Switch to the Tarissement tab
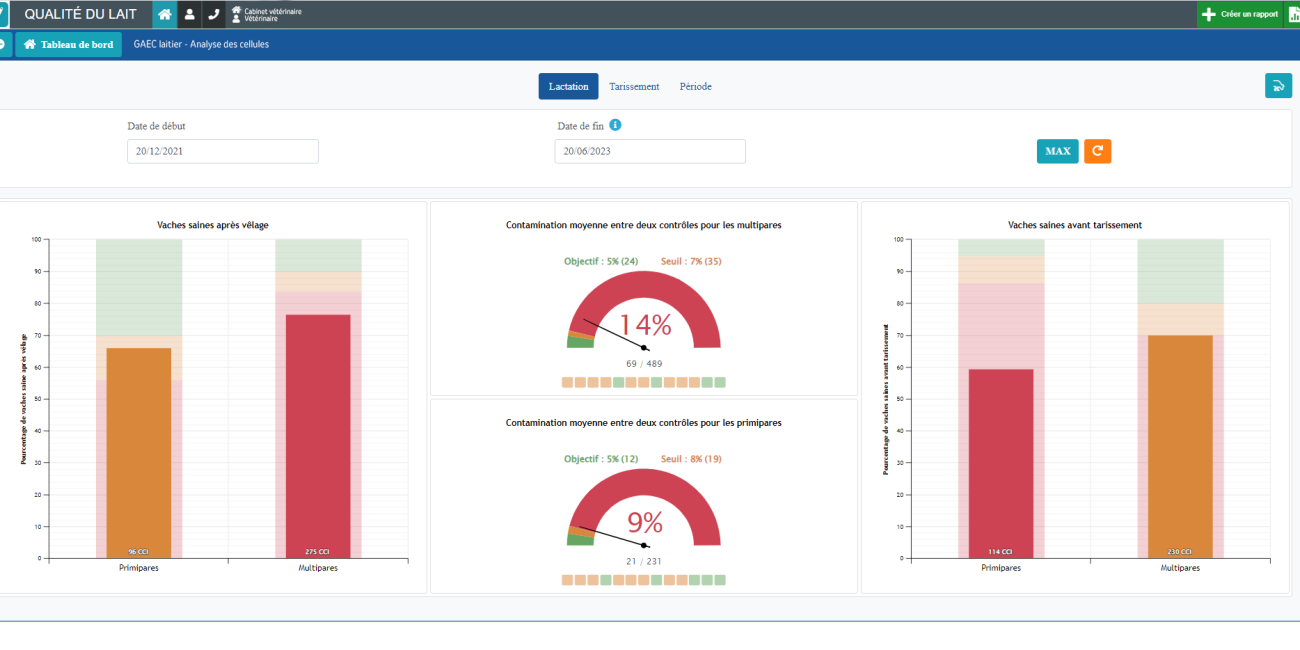The image size is (1300, 650). pos(634,86)
